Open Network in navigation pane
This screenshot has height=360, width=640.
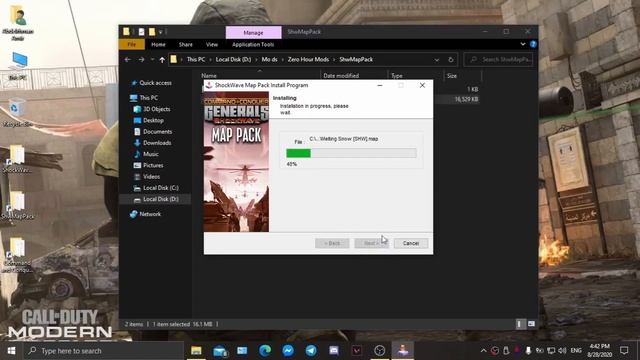click(150, 214)
